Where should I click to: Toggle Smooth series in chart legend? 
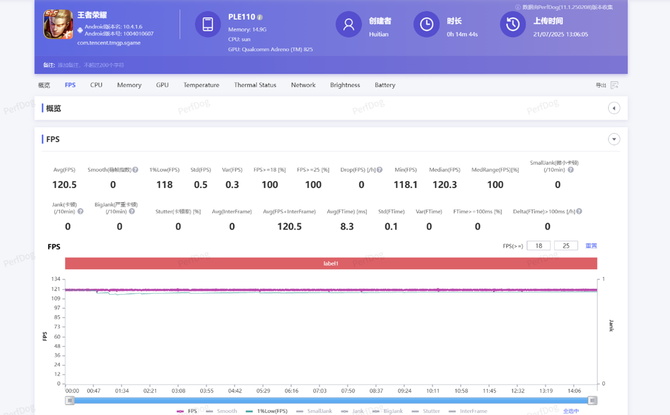coord(224,410)
